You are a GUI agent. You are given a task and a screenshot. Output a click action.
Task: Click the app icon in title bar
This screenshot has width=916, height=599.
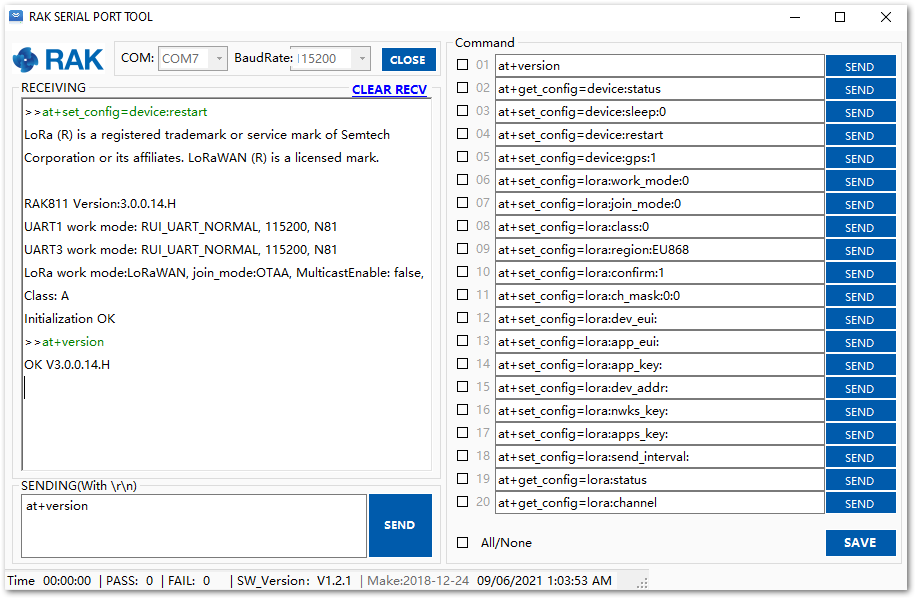pos(16,16)
